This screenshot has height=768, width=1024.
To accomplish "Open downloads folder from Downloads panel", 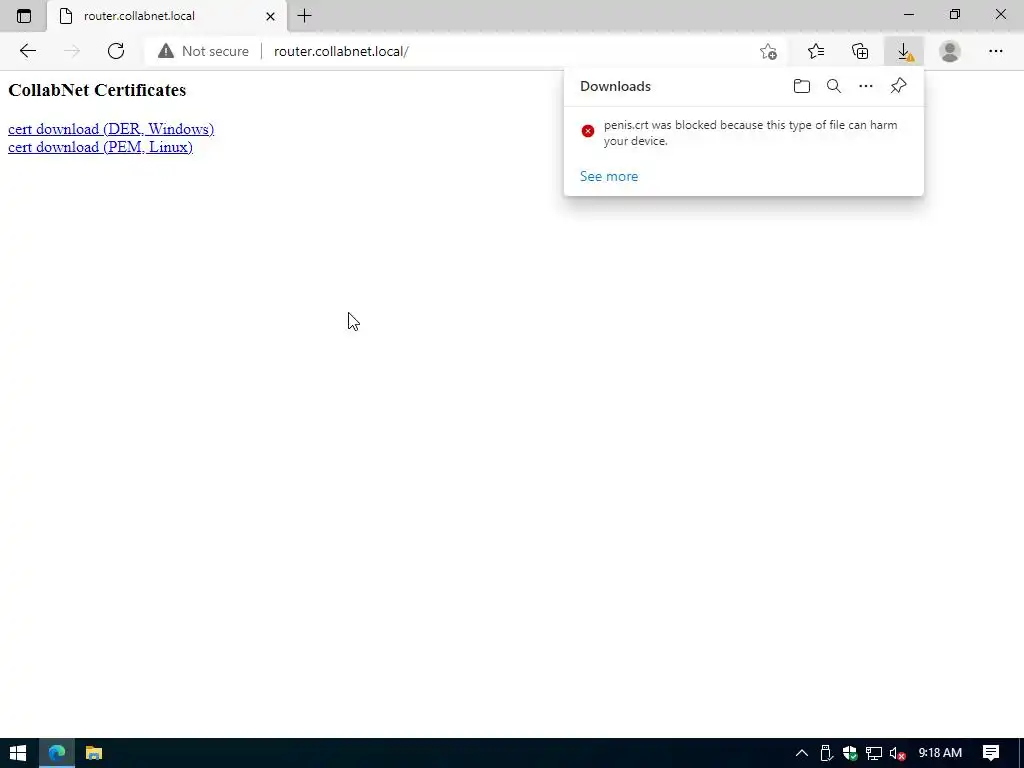I will point(802,86).
